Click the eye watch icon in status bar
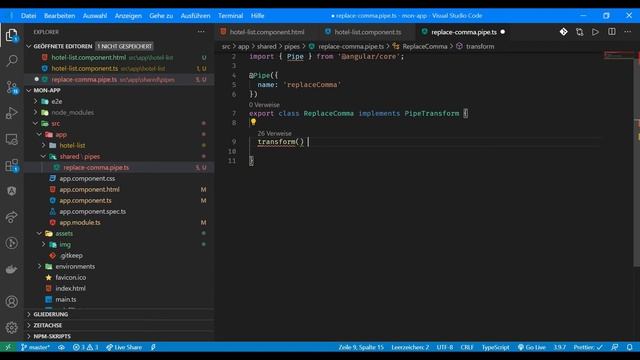 [61, 347]
